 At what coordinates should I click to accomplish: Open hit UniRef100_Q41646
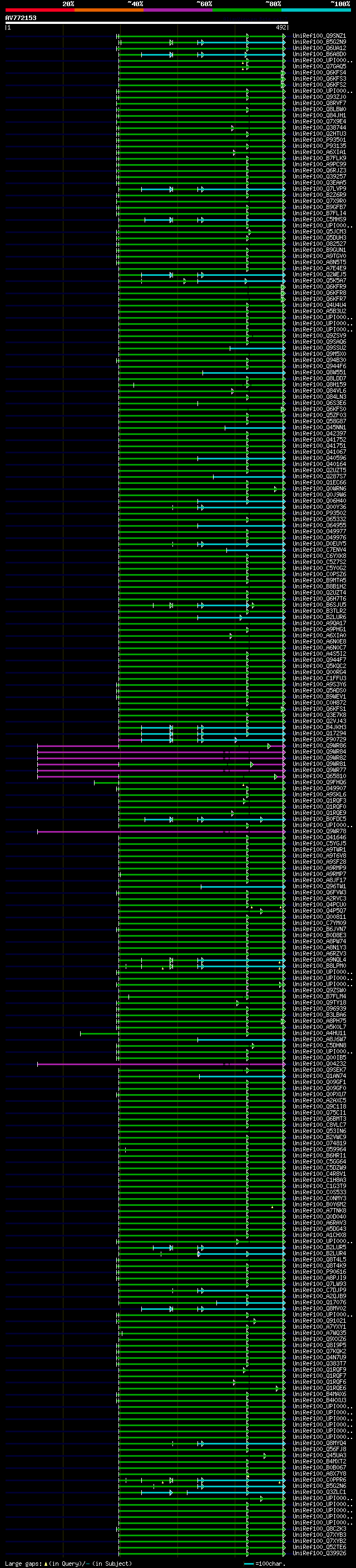(x=319, y=838)
